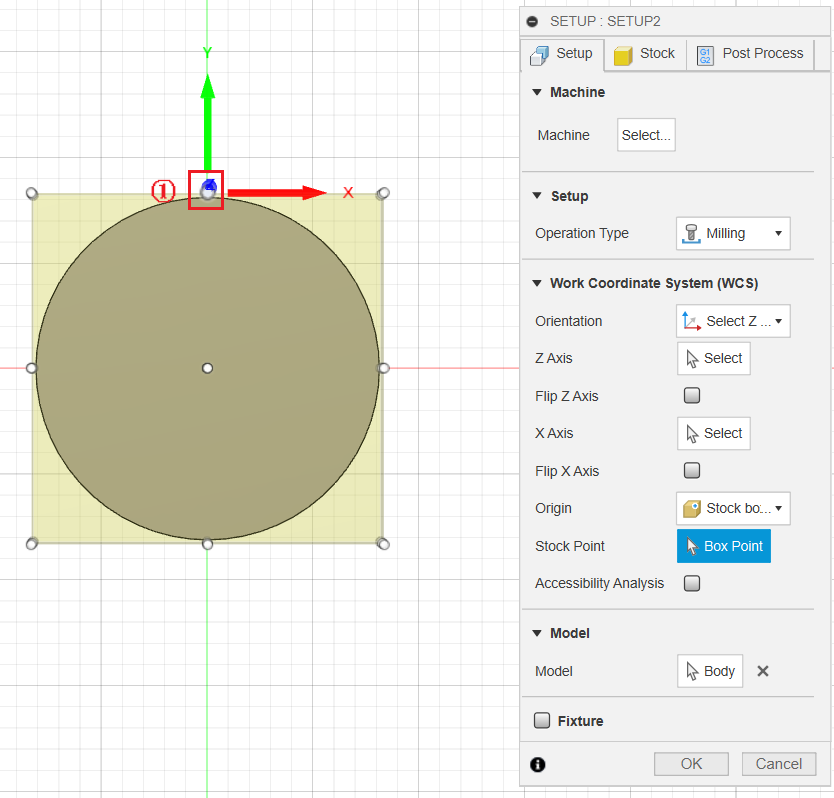Click the info icon at dialog bottom

pyautogui.click(x=538, y=764)
